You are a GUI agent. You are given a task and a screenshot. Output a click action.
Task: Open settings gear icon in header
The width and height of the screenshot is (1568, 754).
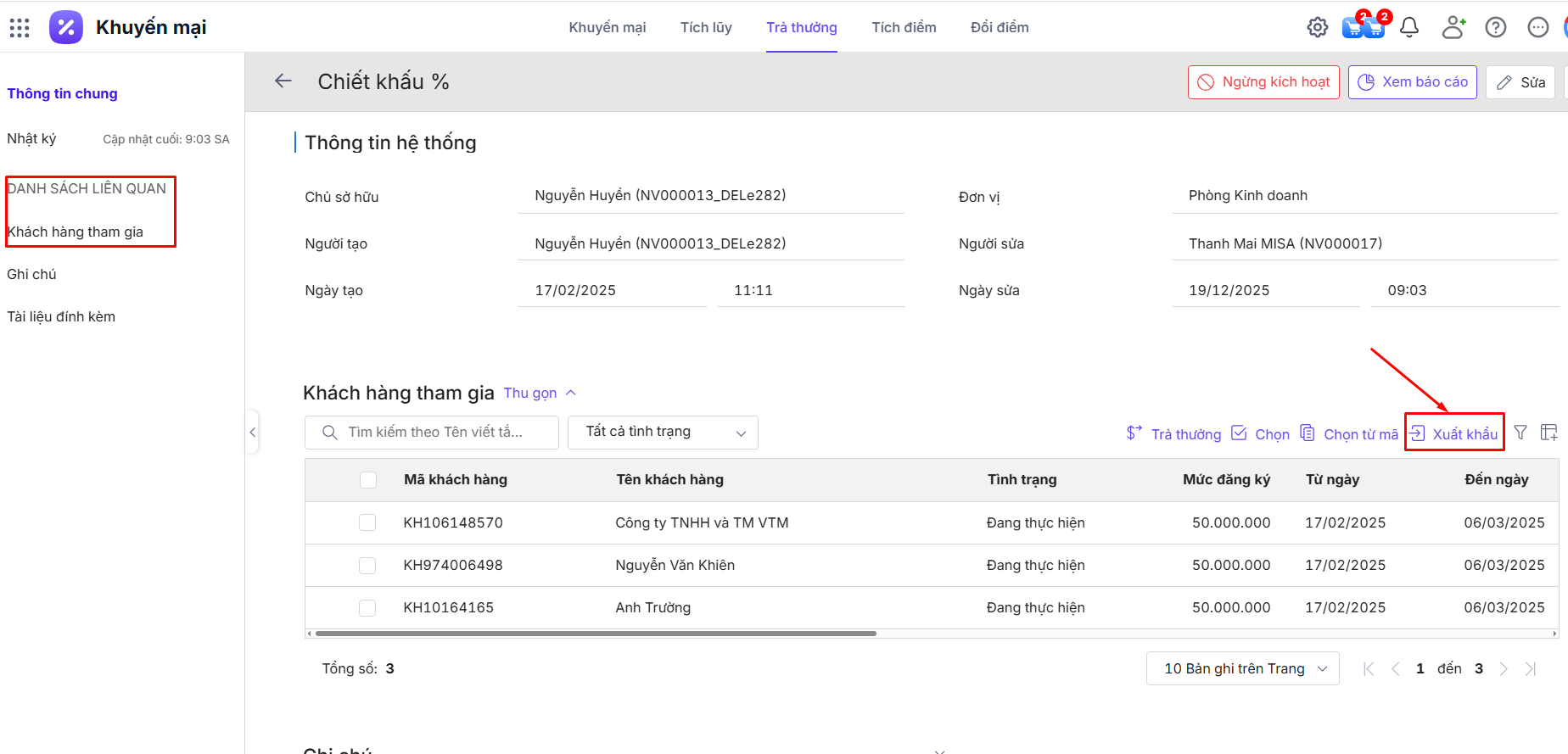(1317, 28)
